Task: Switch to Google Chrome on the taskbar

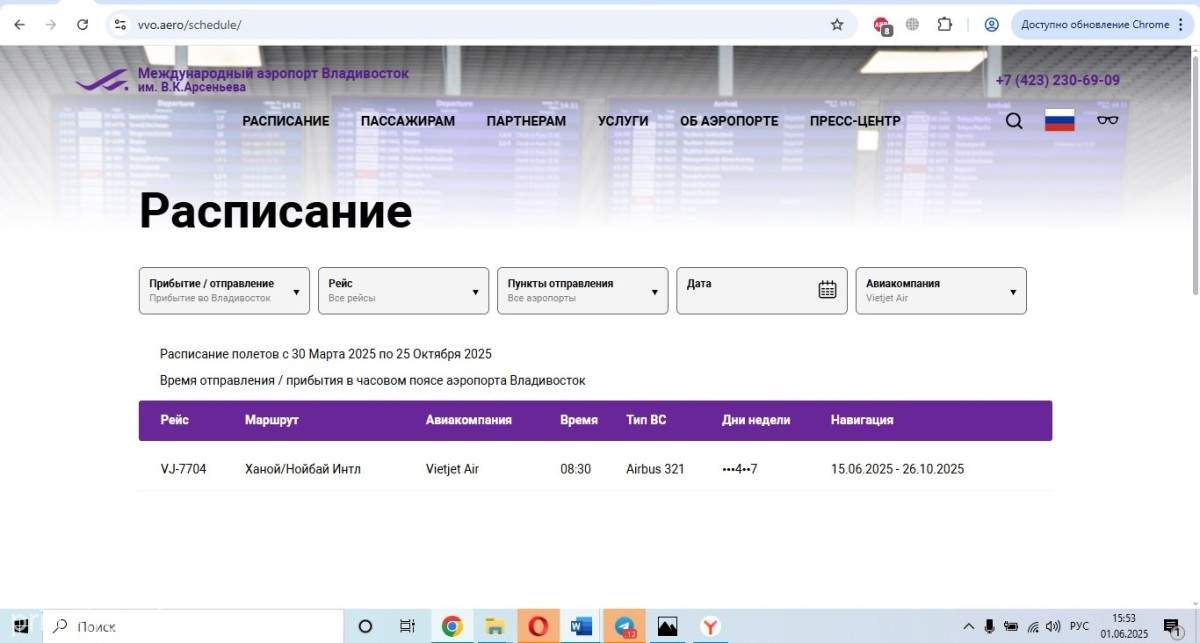Action: pos(452,627)
